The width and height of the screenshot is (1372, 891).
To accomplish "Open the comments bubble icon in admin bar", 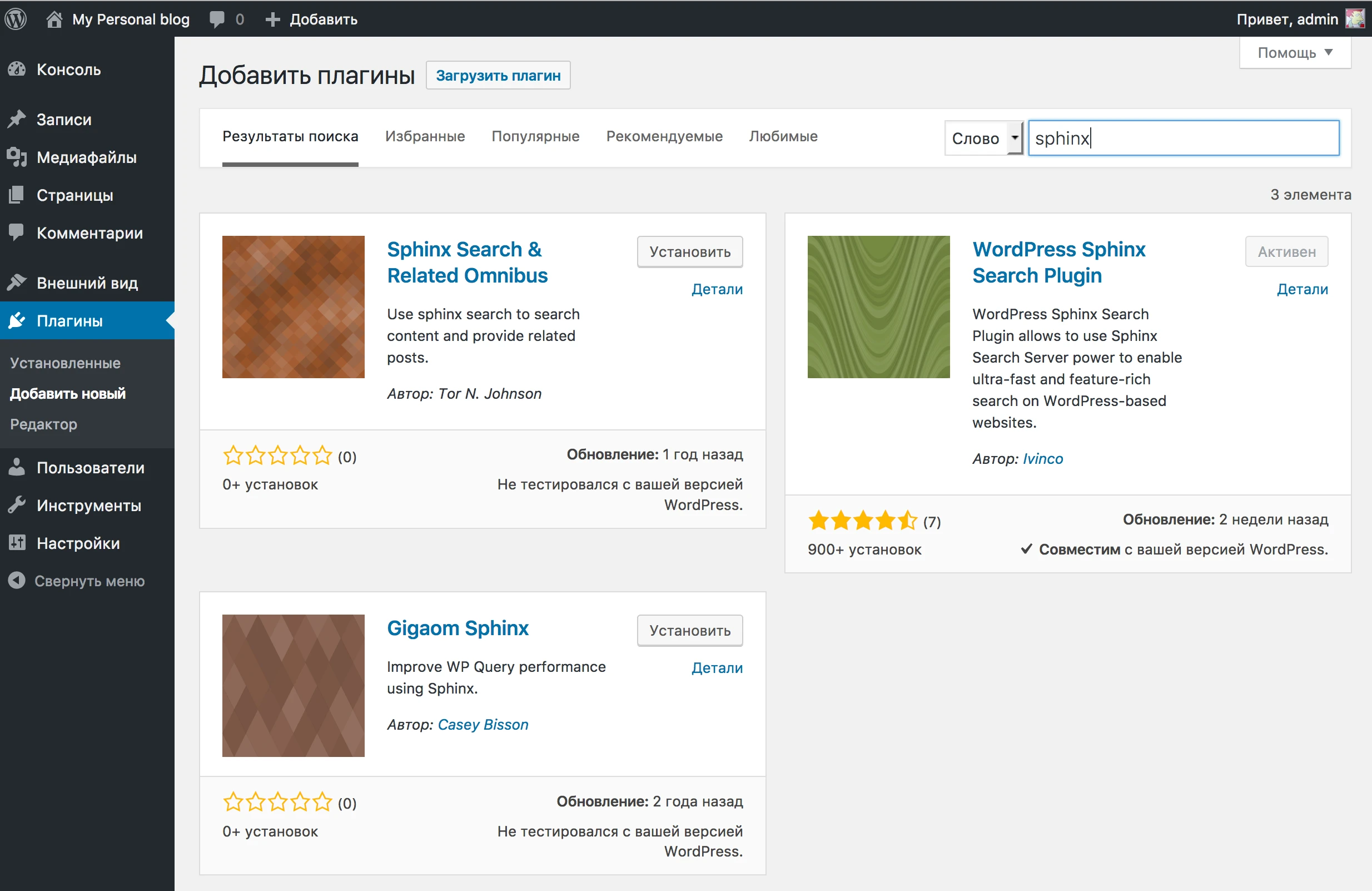I will [x=217, y=19].
